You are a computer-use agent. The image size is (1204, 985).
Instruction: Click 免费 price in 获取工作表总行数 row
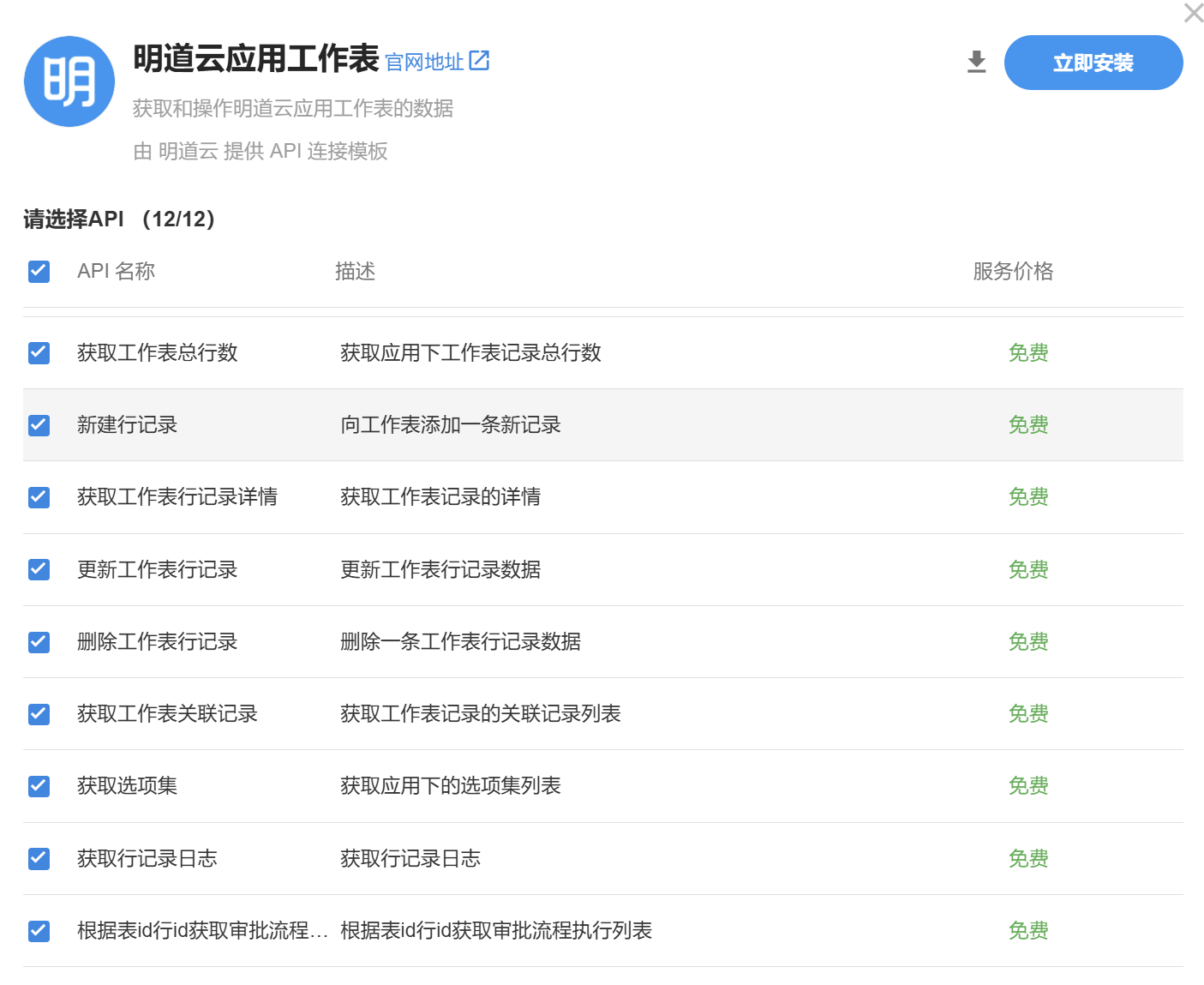[1028, 352]
